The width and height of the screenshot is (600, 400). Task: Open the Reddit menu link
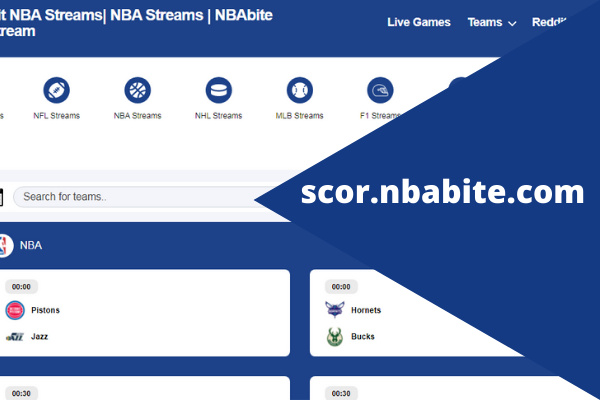pyautogui.click(x=549, y=22)
